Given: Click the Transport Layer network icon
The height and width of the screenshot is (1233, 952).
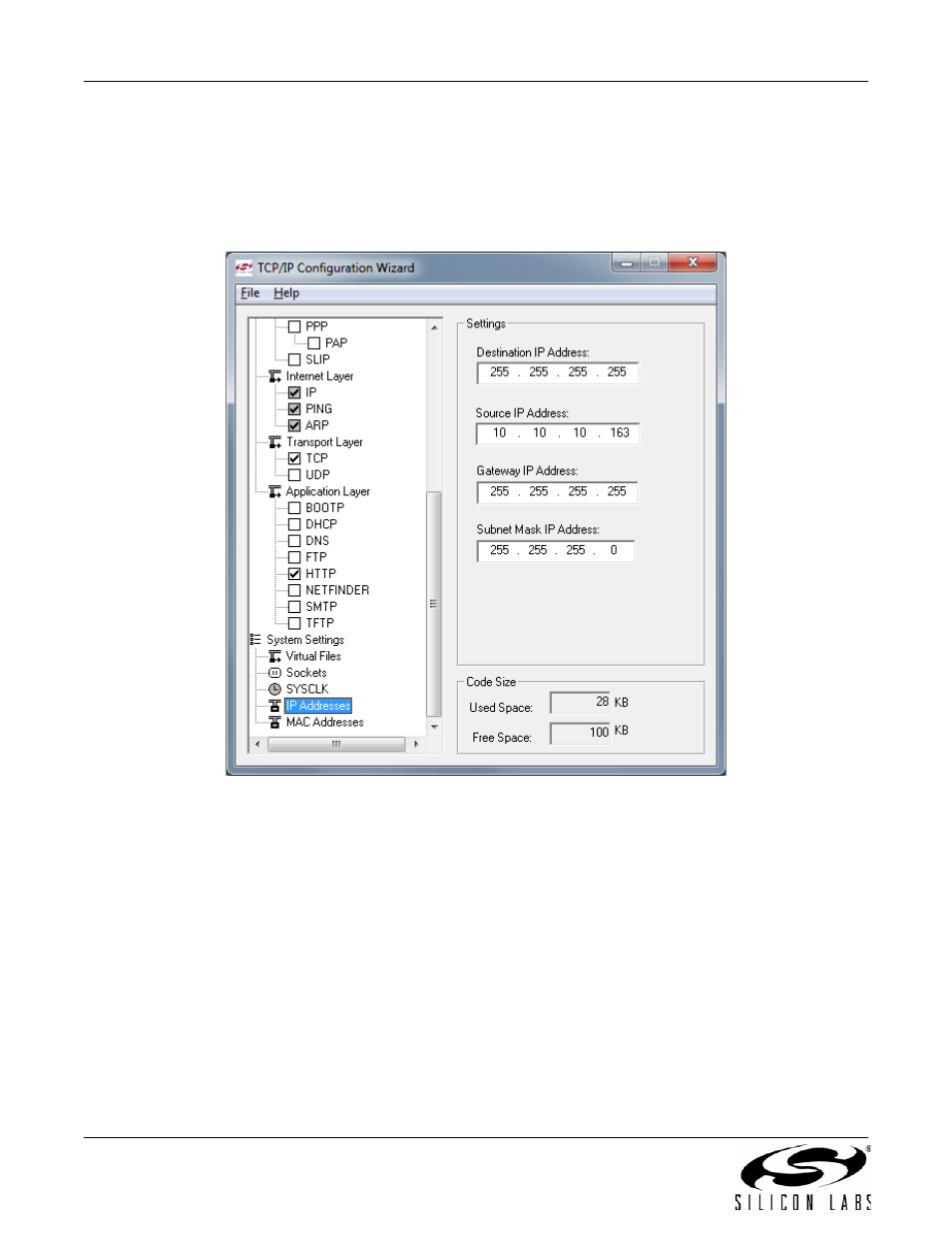Looking at the screenshot, I should point(274,442).
